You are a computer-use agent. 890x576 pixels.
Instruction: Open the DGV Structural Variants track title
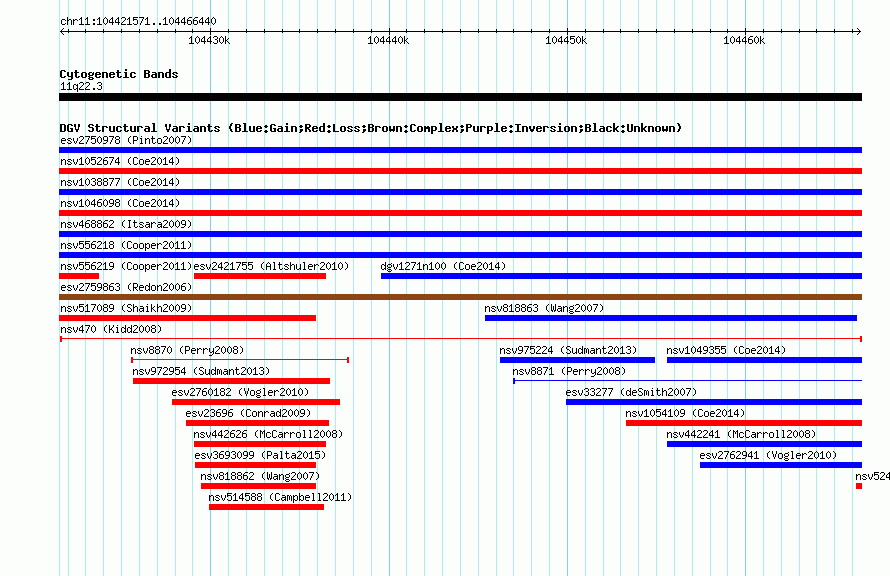click(370, 128)
